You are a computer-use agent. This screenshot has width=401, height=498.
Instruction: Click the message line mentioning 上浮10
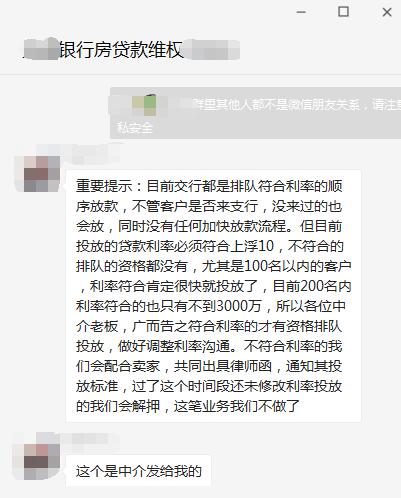click(x=210, y=246)
